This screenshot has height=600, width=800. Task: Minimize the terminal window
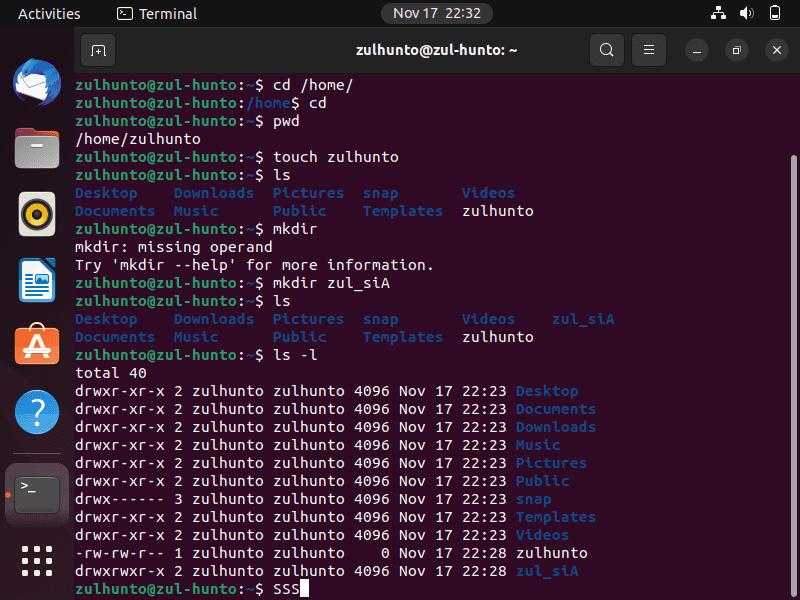point(697,50)
